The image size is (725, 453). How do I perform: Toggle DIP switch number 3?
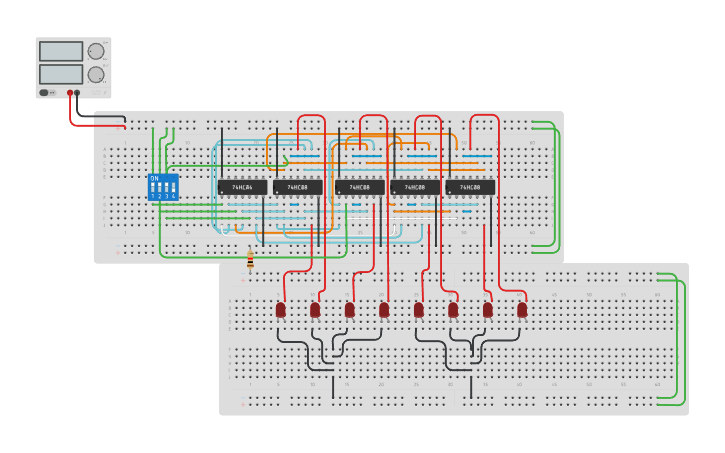point(166,188)
